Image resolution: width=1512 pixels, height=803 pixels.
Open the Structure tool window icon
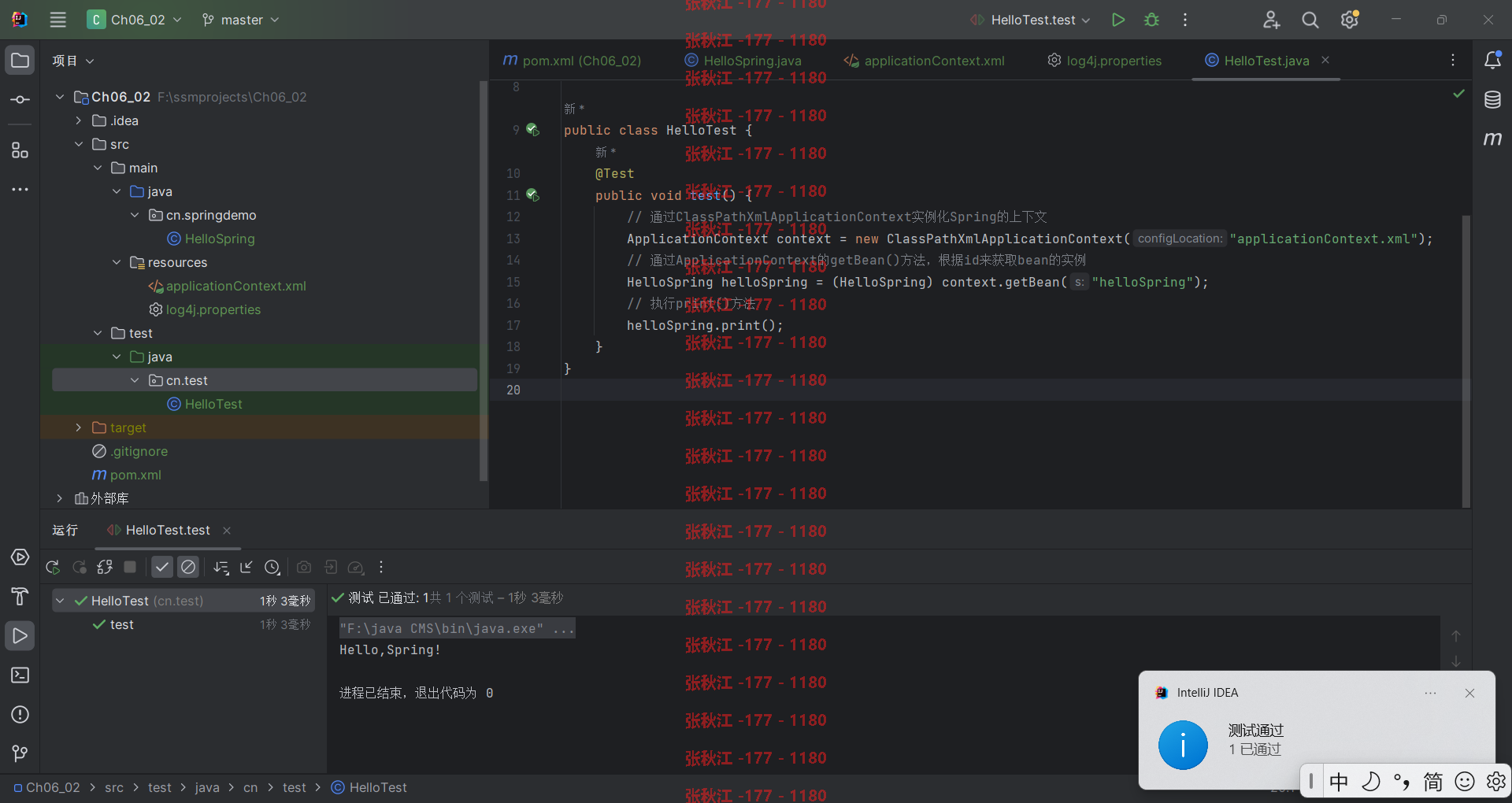(x=20, y=150)
